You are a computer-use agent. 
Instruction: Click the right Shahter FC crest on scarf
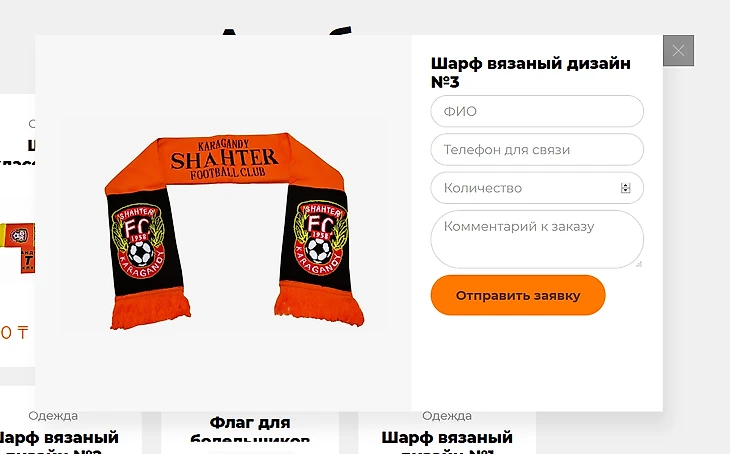tap(320, 238)
